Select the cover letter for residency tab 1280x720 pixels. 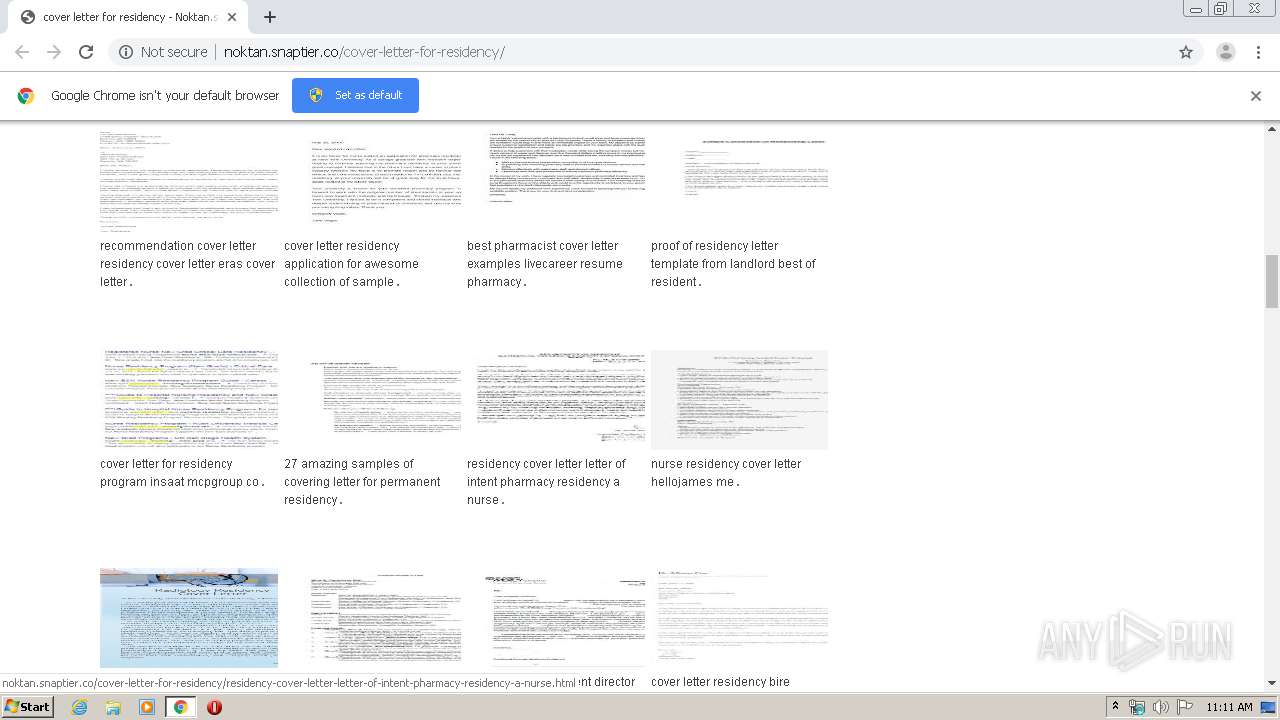[x=127, y=17]
